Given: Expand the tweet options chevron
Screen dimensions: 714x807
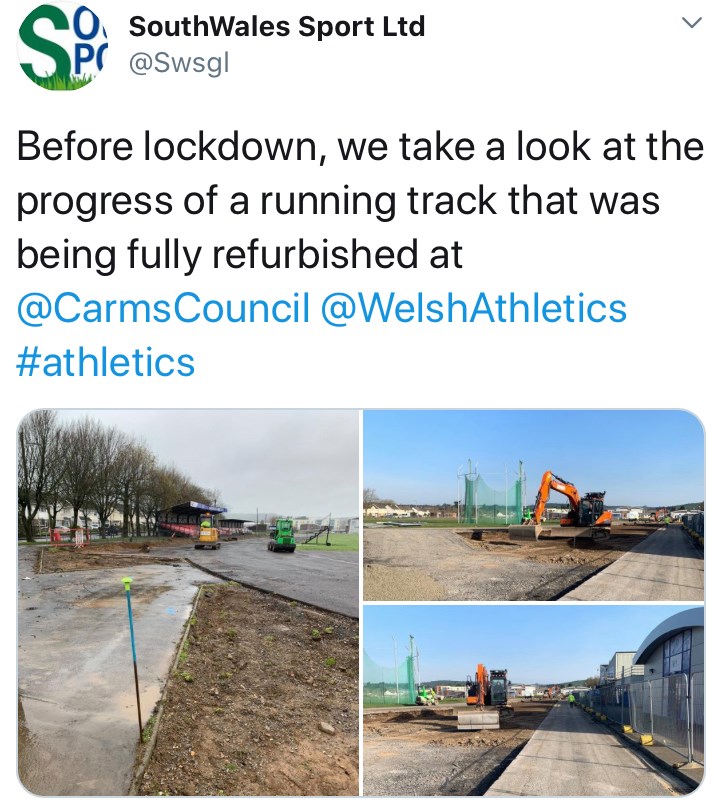Looking at the screenshot, I should pos(691,23).
